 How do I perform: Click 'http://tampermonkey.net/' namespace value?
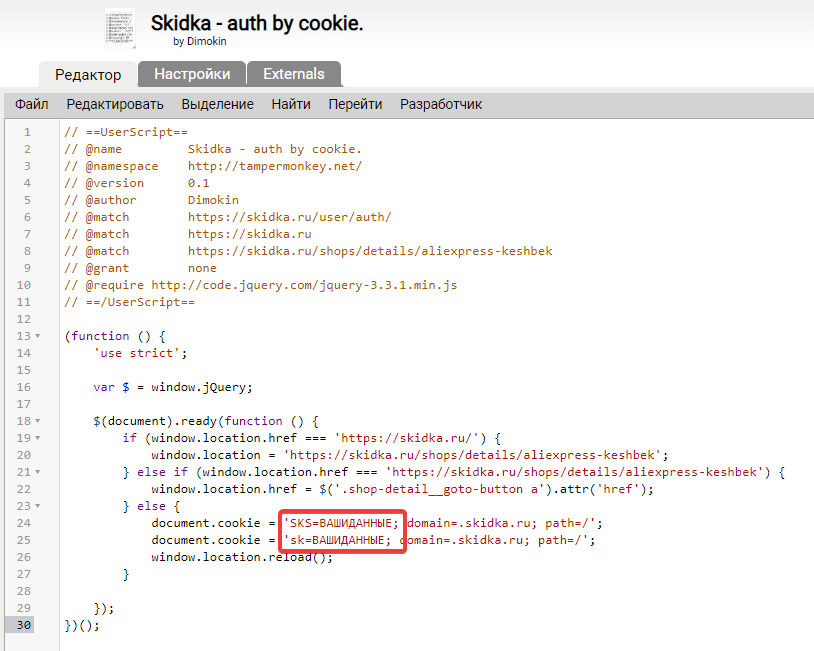pyautogui.click(x=275, y=166)
